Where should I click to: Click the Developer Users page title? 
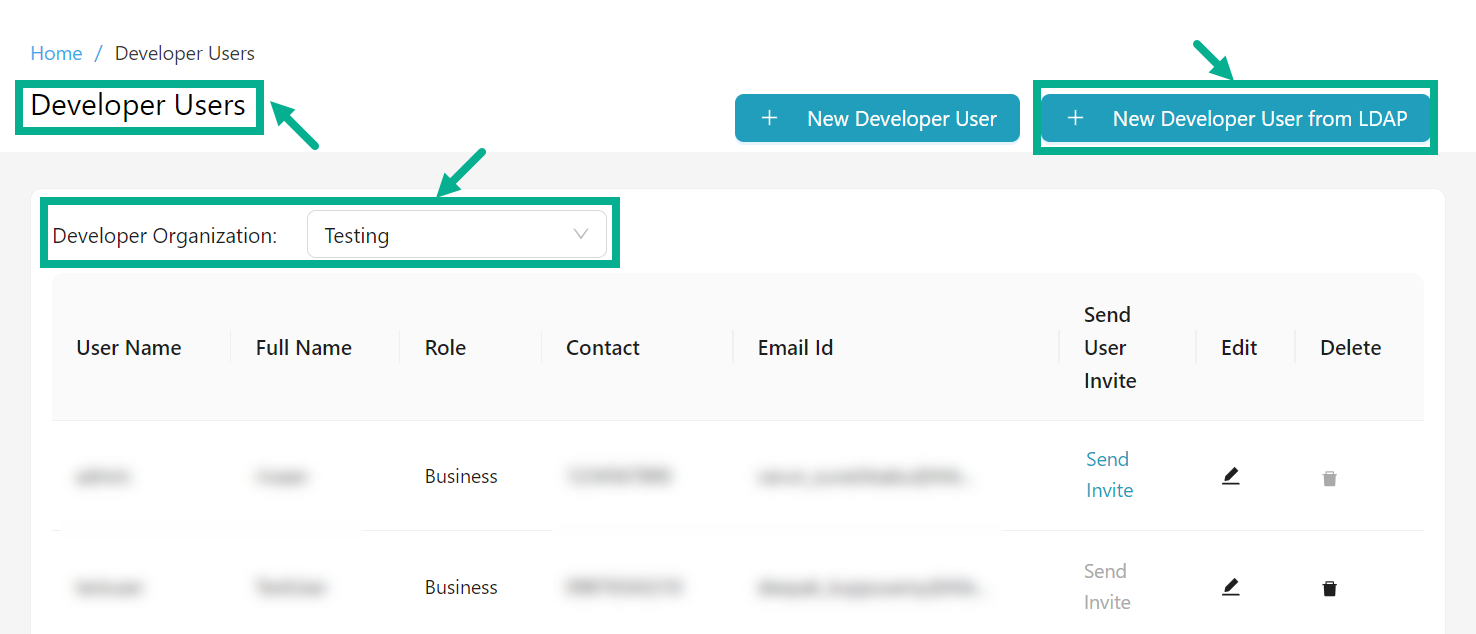[x=139, y=105]
